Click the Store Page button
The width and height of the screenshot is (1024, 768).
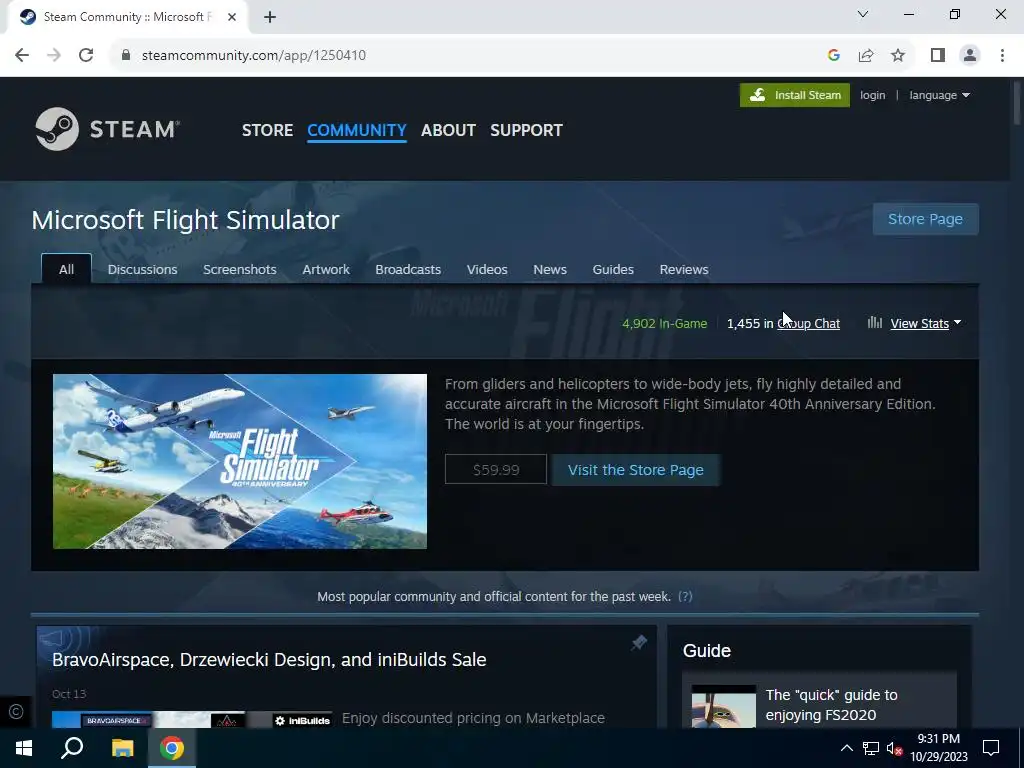point(925,219)
